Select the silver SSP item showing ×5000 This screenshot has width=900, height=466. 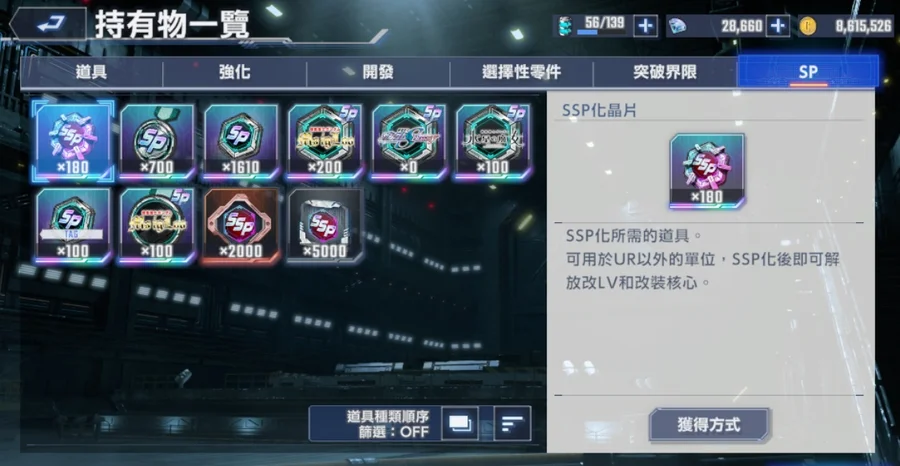325,226
